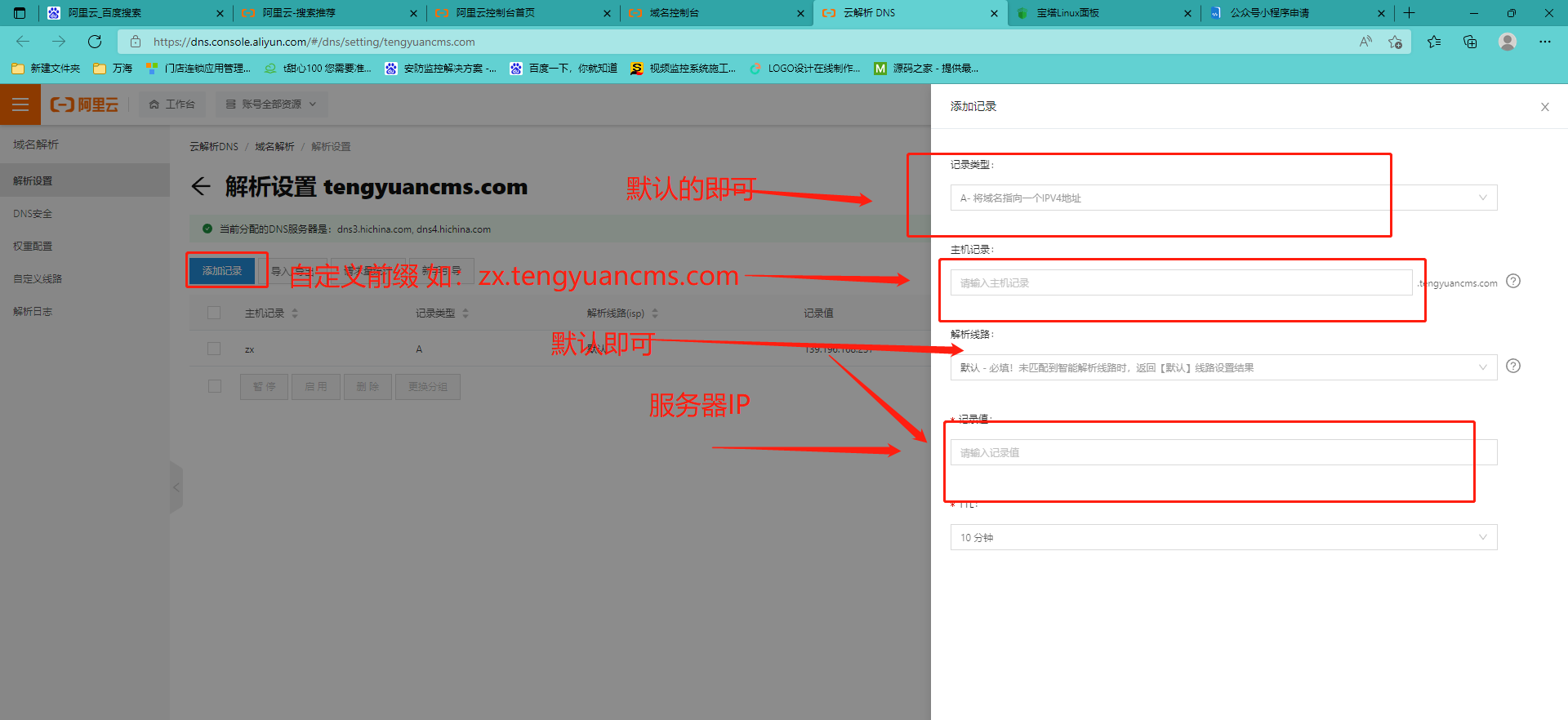1568x720 pixels.
Task: Focus the 主机记录 input field
Action: pyautogui.click(x=1181, y=282)
